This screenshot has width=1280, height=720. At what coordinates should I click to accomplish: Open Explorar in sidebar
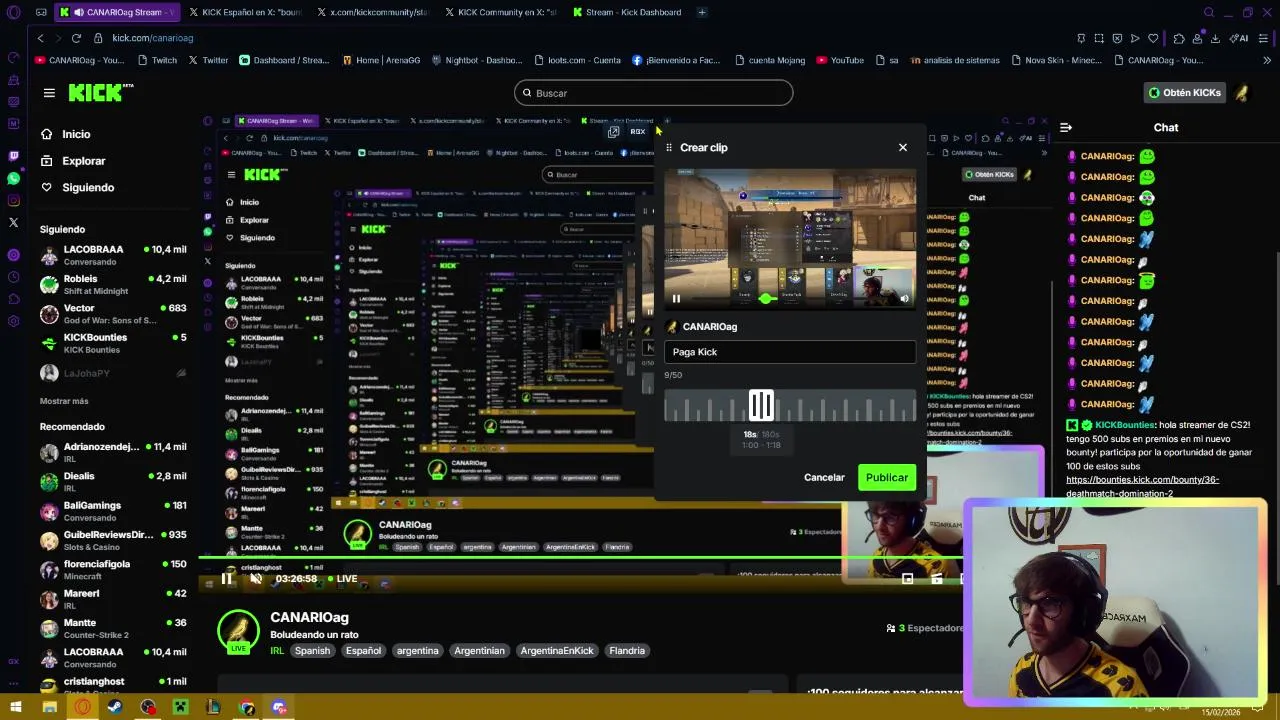pyautogui.click(x=73, y=161)
